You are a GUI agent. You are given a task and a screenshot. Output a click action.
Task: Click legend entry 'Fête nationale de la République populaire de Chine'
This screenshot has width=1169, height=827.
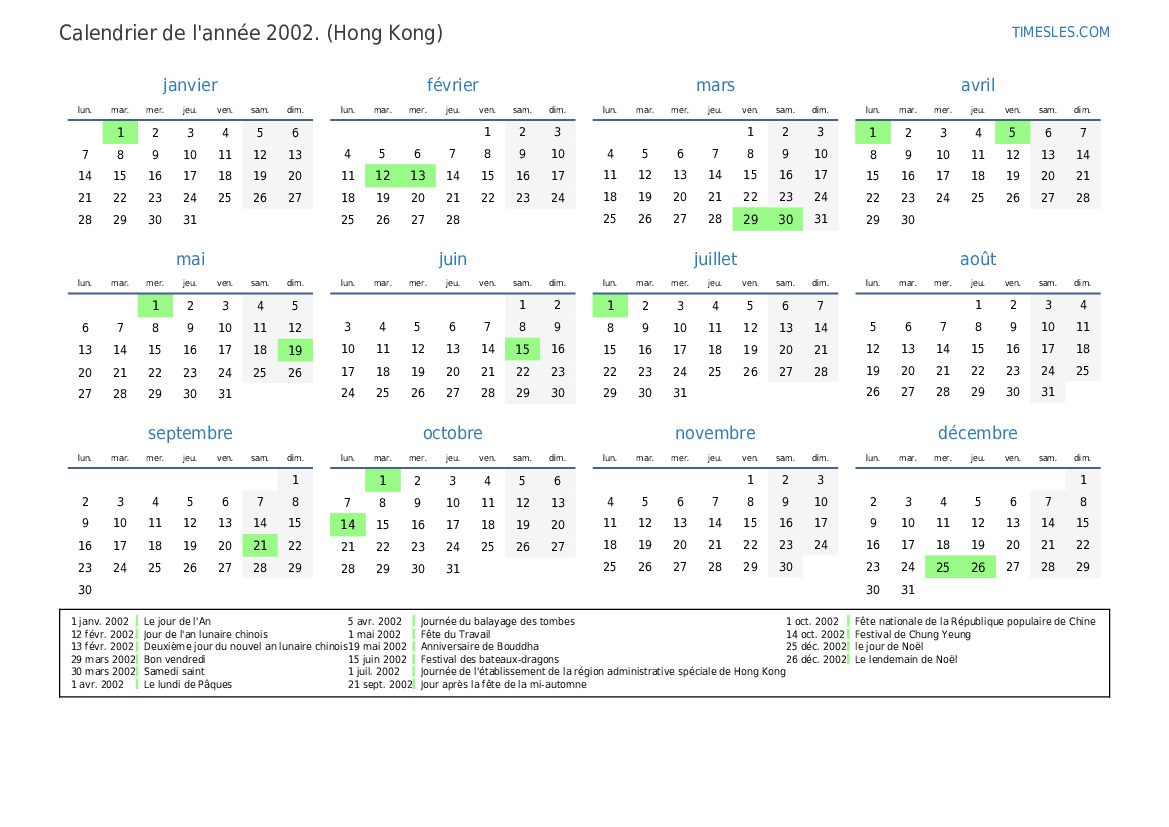975,621
